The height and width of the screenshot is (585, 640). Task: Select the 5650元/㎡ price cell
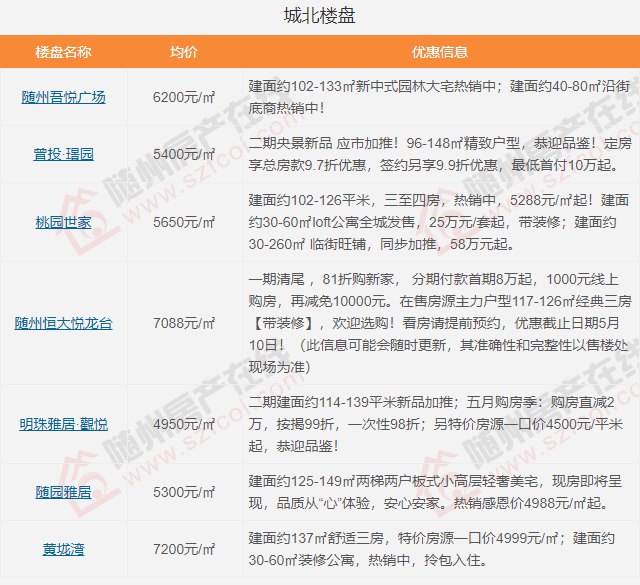tap(184, 222)
